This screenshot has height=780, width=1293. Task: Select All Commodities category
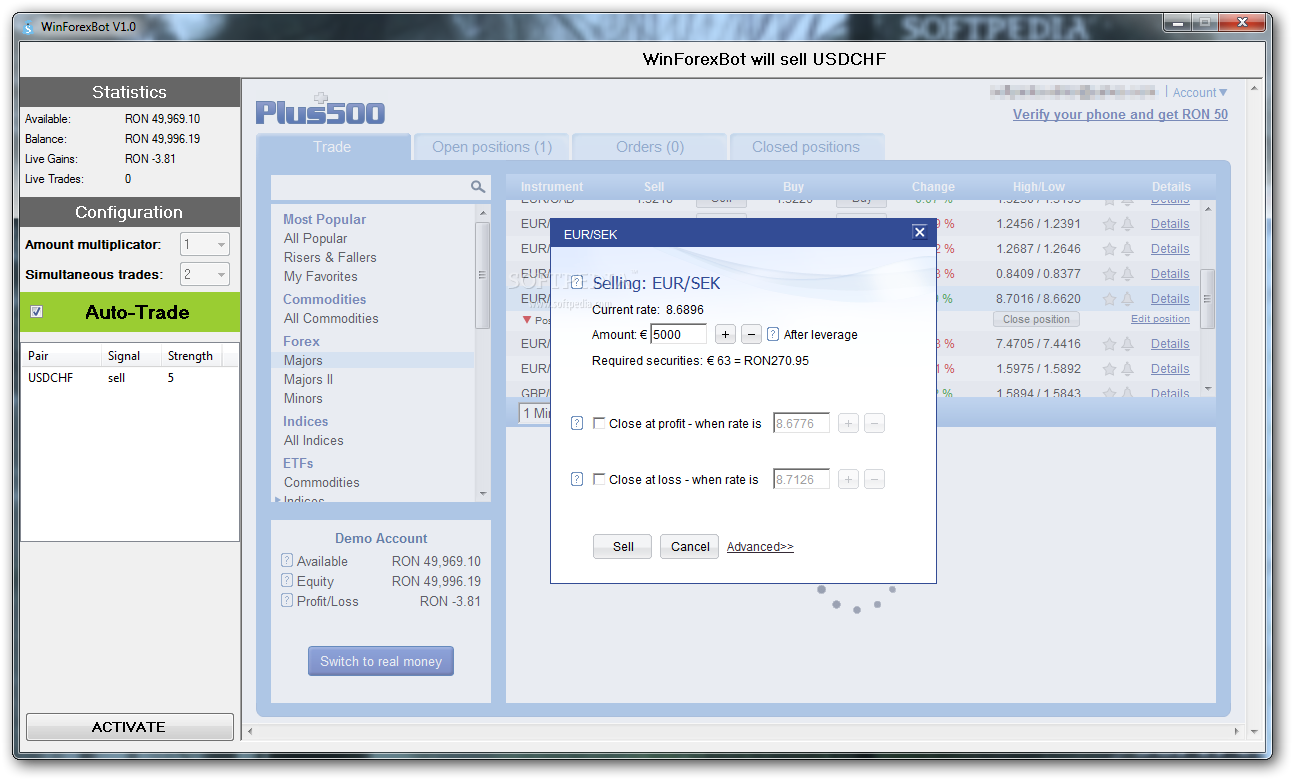[331, 318]
